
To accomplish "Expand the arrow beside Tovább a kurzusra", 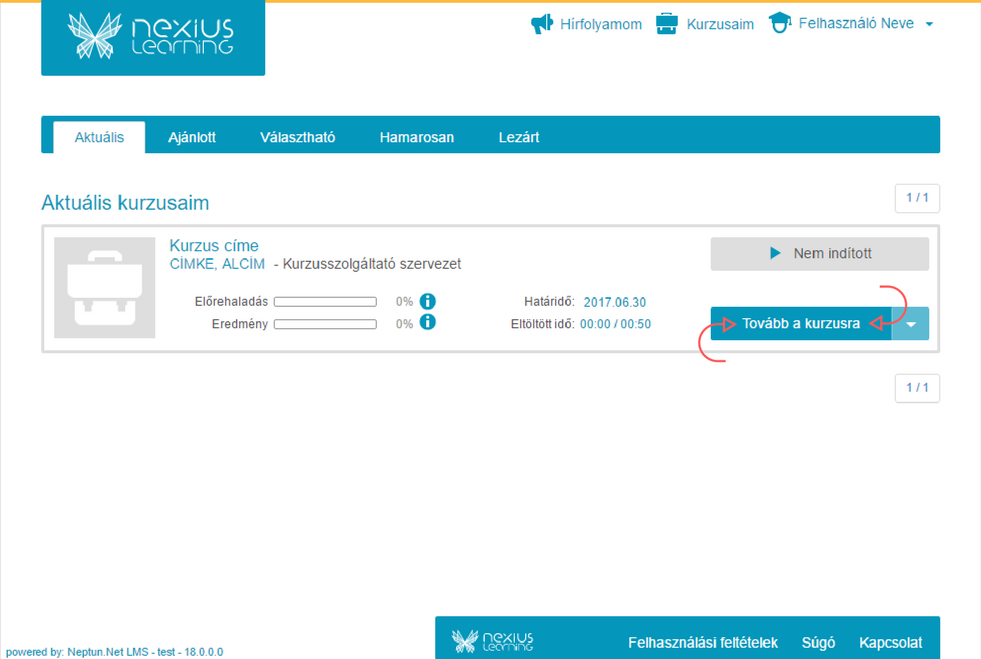I will coord(910,324).
